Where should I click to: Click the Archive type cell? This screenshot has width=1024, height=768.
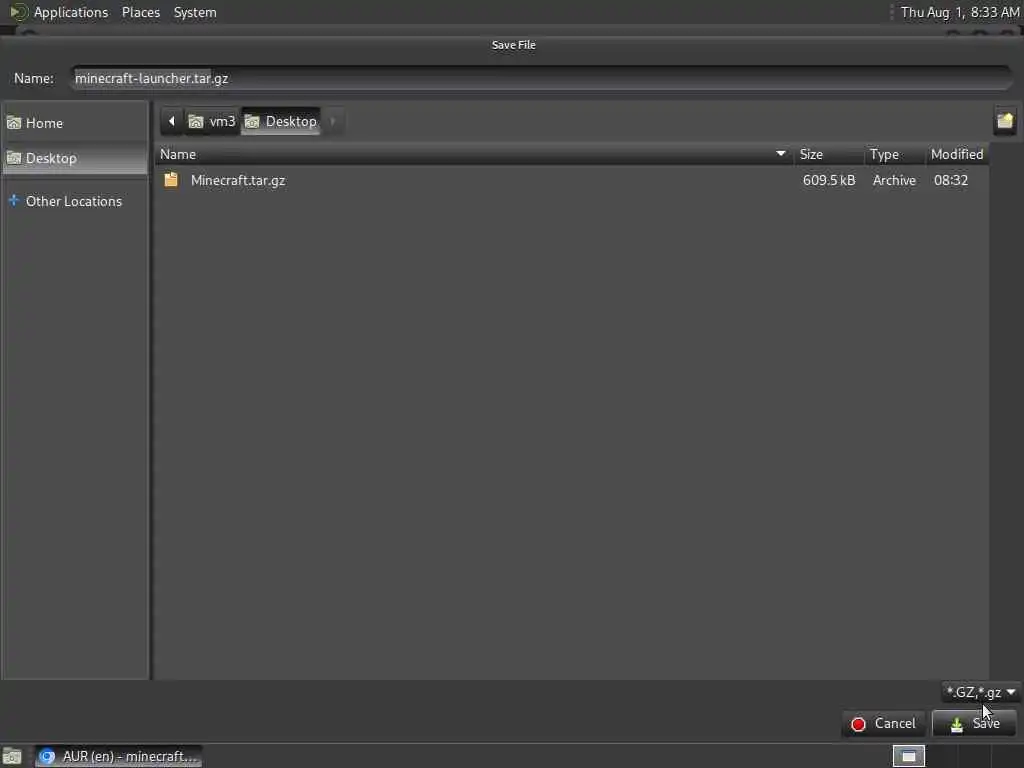pos(894,180)
